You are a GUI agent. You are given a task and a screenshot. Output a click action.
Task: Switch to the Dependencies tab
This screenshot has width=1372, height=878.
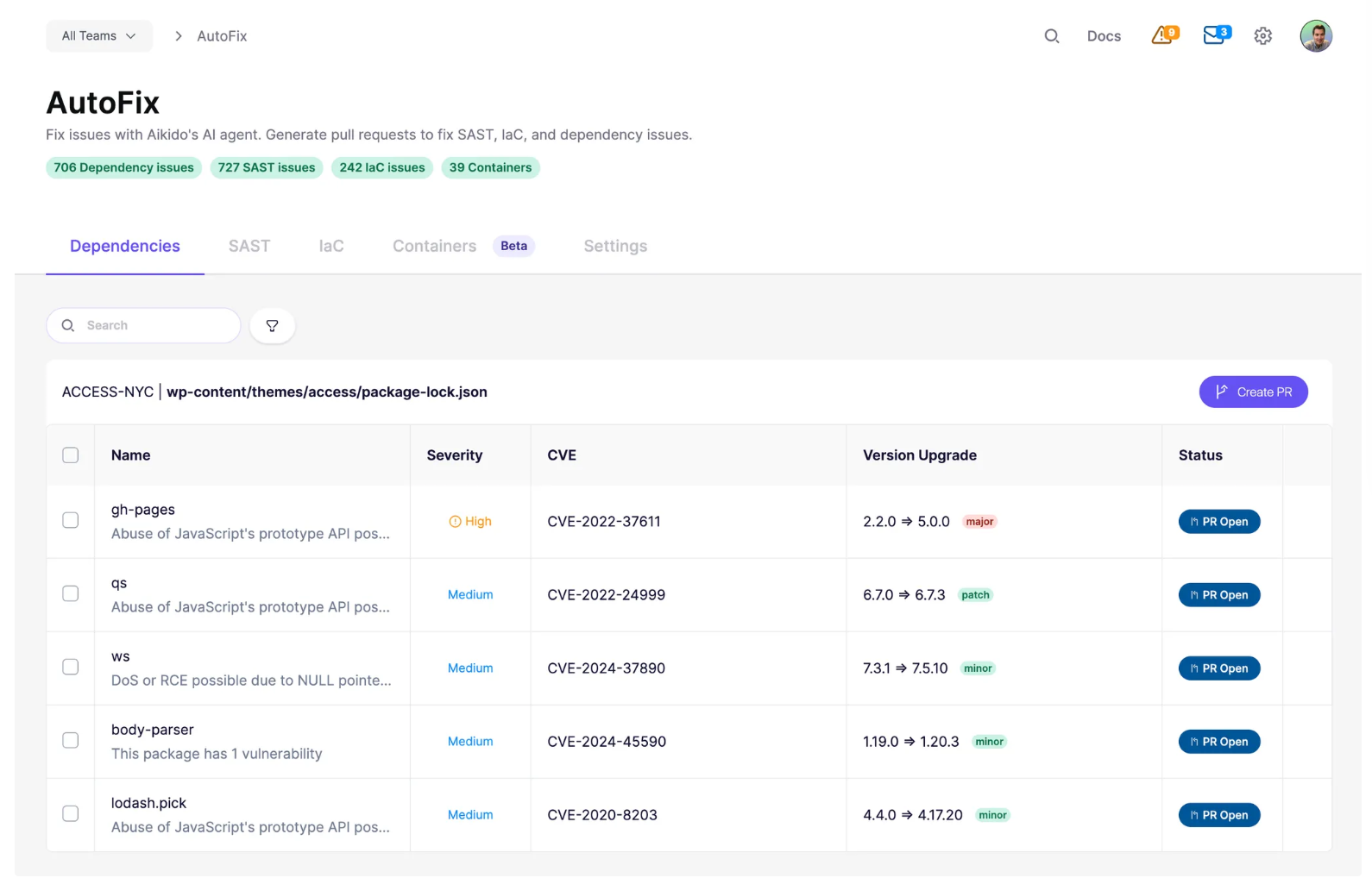click(125, 246)
